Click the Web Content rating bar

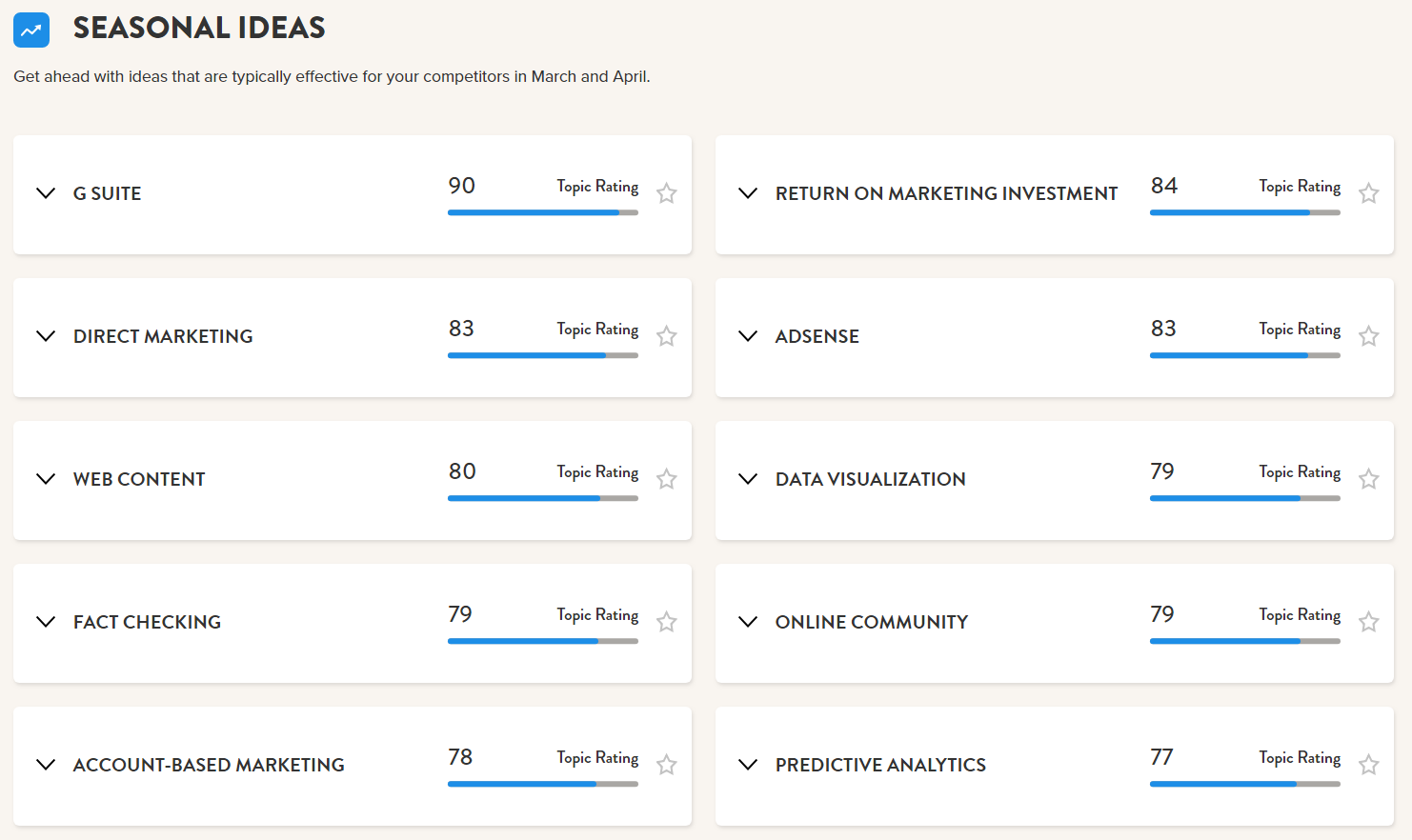tap(543, 498)
